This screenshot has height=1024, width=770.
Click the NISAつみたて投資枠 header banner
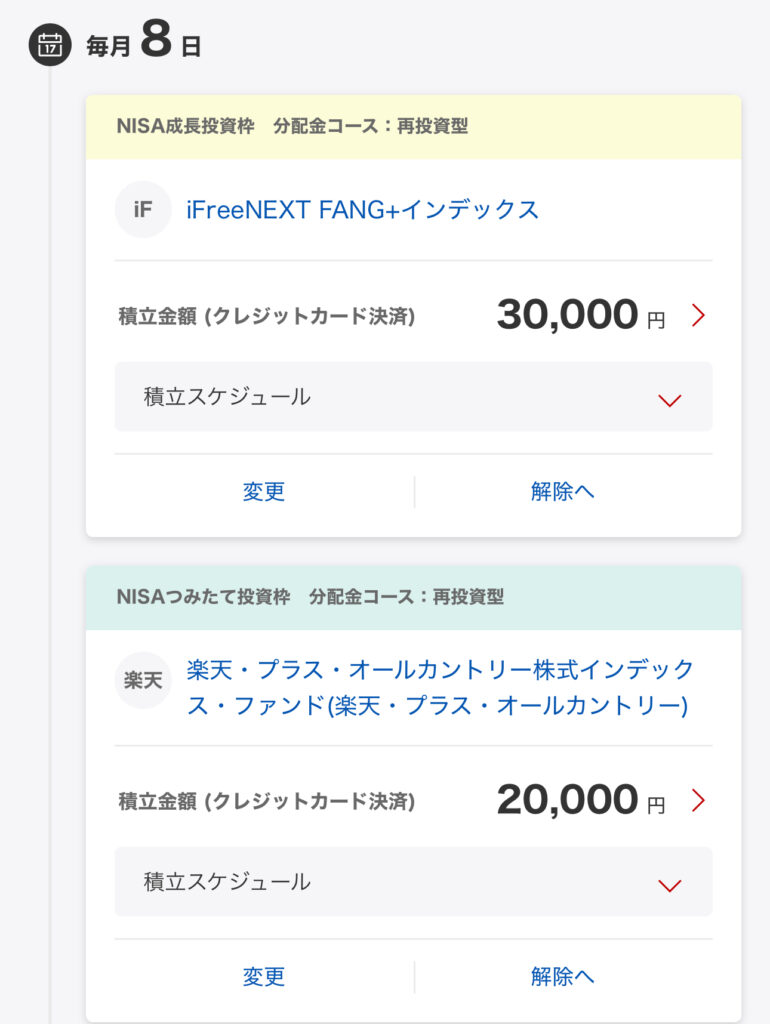tap(413, 597)
